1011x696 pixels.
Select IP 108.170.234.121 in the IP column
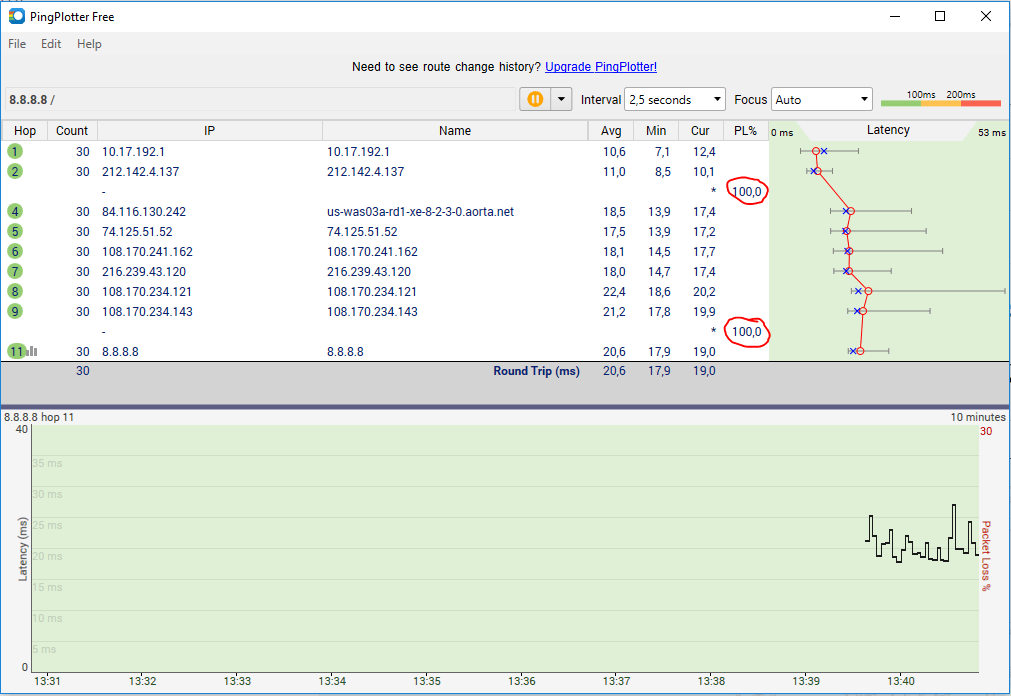pyautogui.click(x=146, y=292)
